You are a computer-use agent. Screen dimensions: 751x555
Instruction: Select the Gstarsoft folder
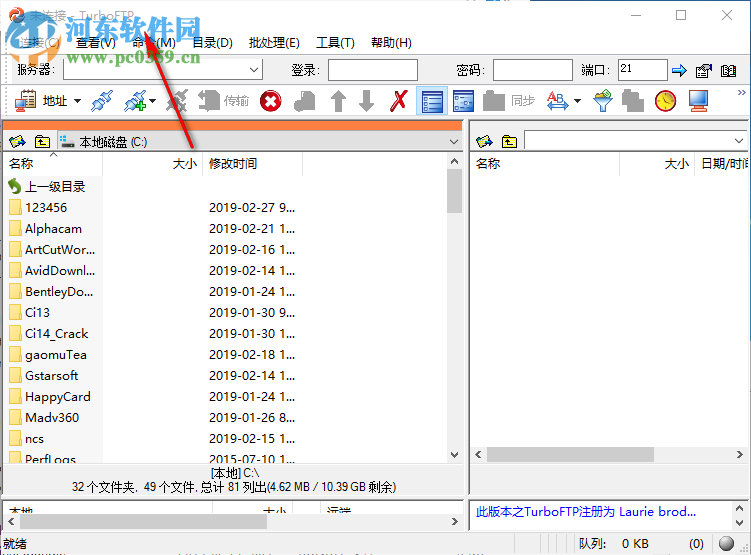point(44,375)
